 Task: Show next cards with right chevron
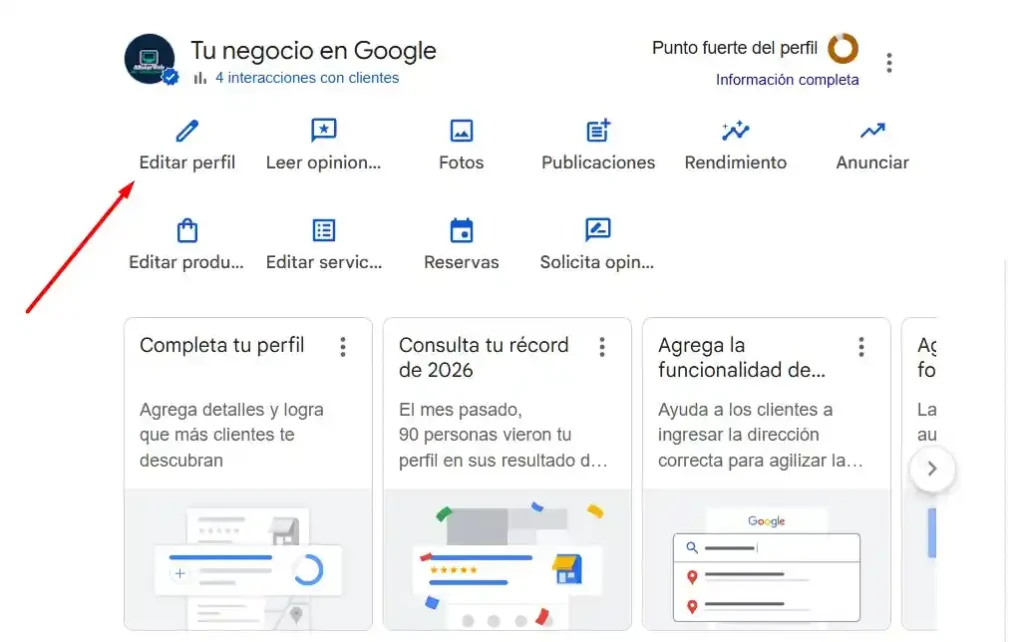(x=933, y=468)
